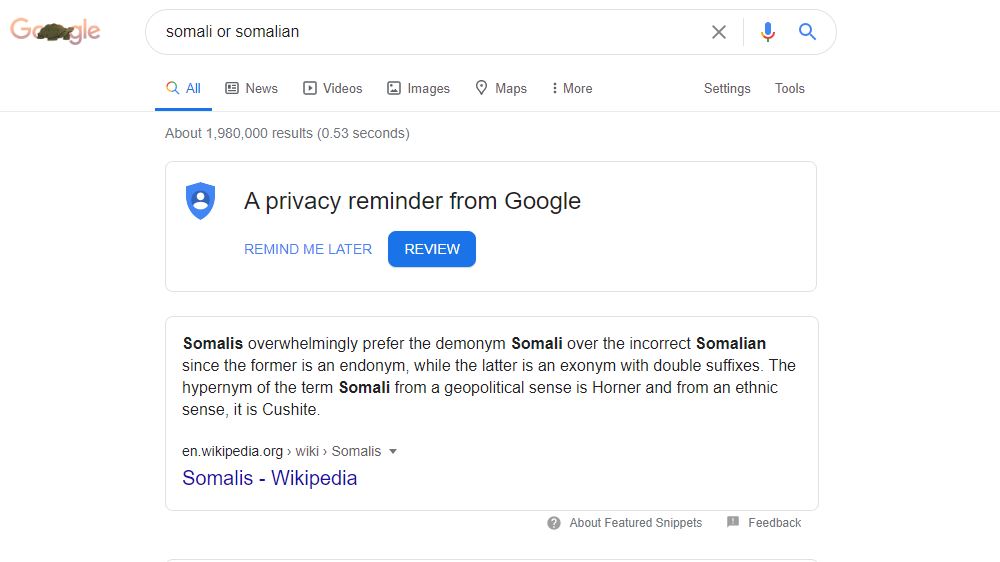Click the Google doodle logo
This screenshot has width=1000, height=562.
coord(55,31)
